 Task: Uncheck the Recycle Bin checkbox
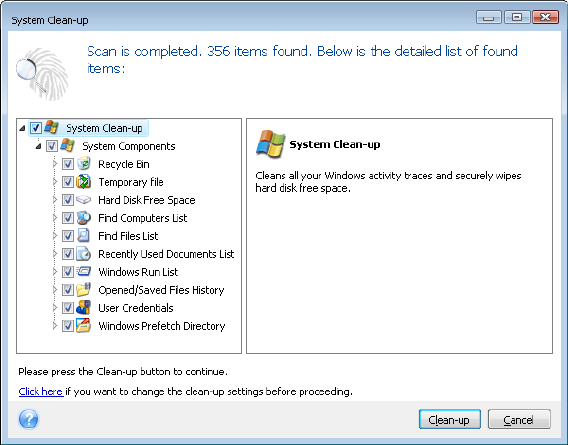pos(68,164)
